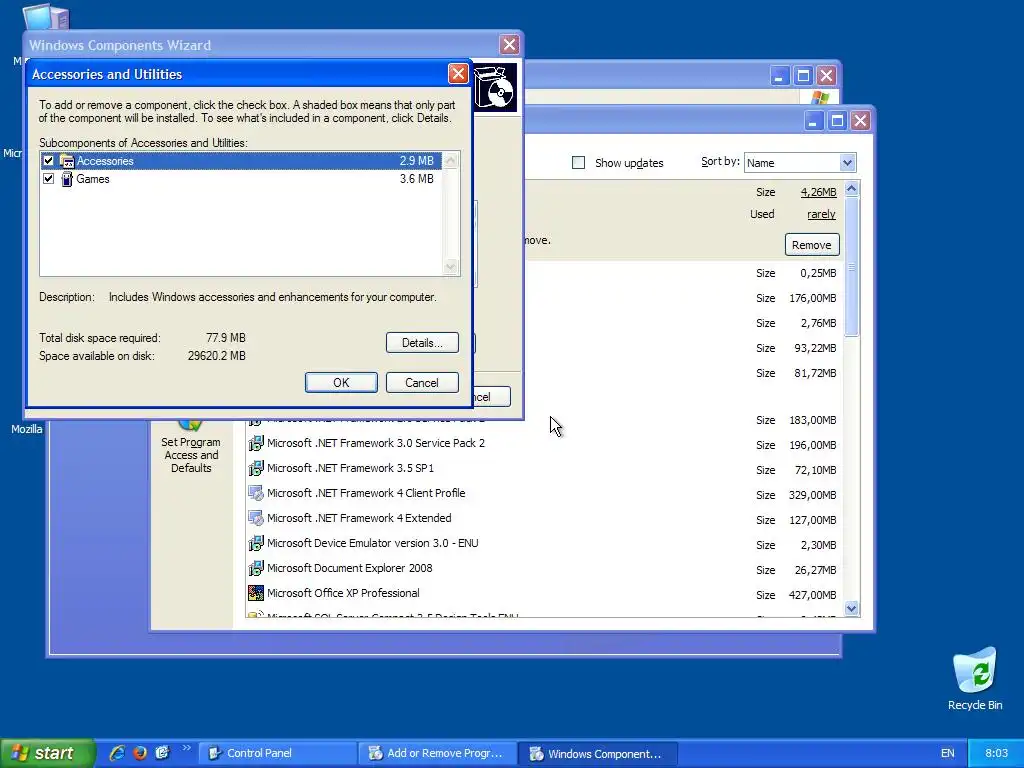Close the Add or Remove Programs window
This screenshot has width=1024, height=768.
point(861,121)
